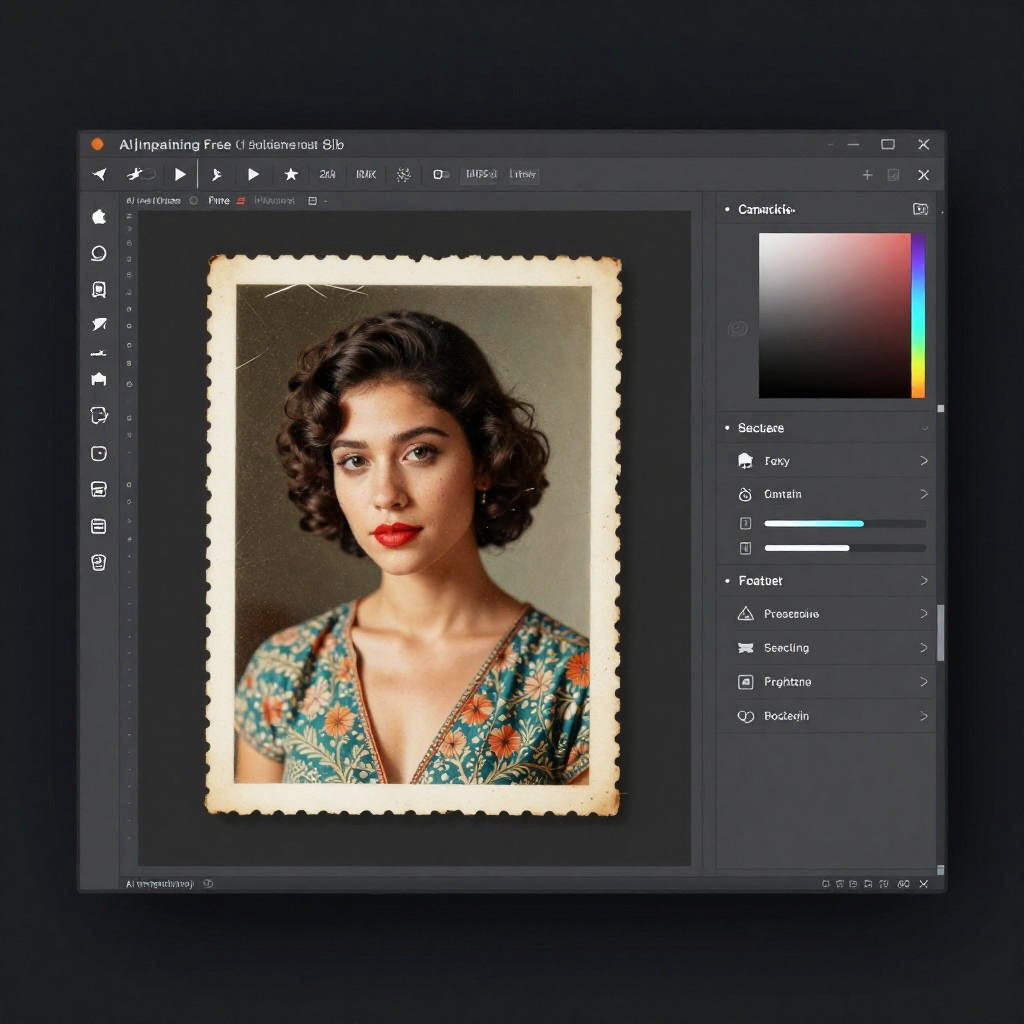
Task: Click the plus icon at toolbar right
Action: pos(867,175)
